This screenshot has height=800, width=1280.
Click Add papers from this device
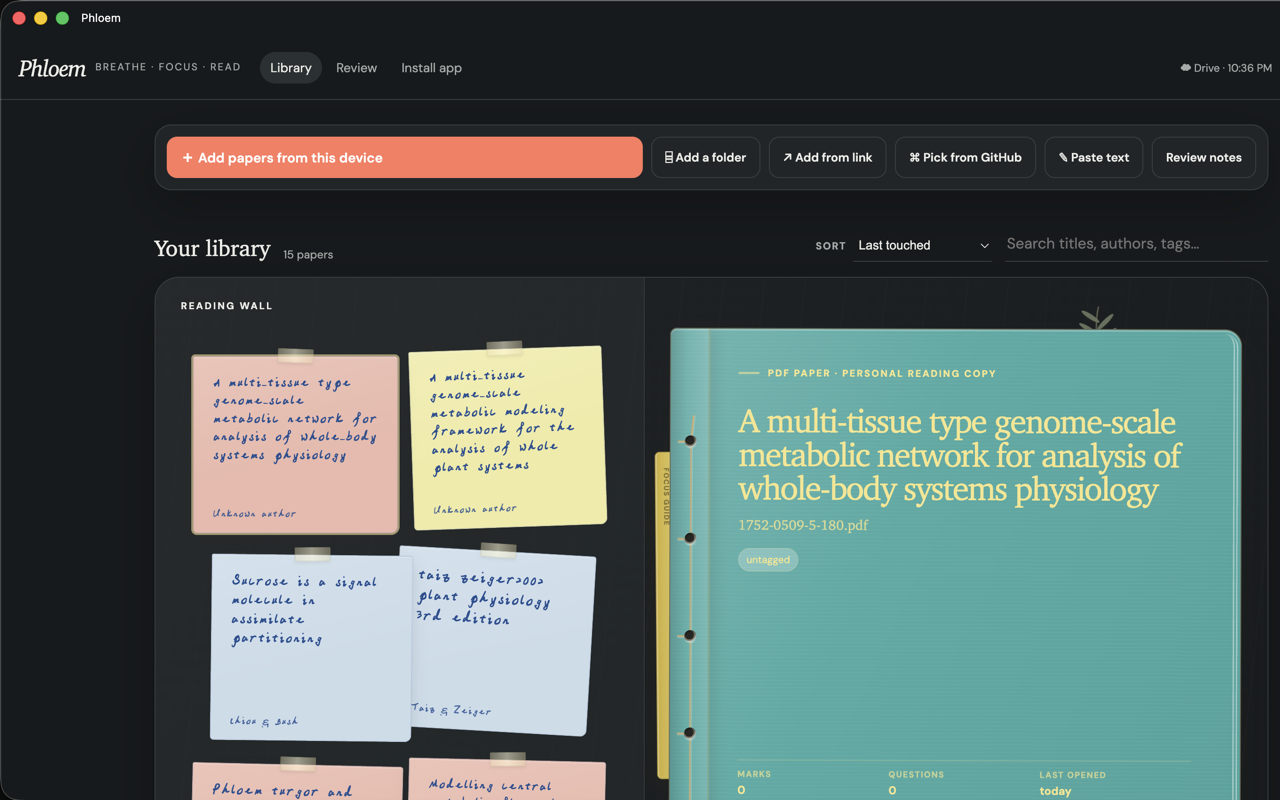coord(404,158)
